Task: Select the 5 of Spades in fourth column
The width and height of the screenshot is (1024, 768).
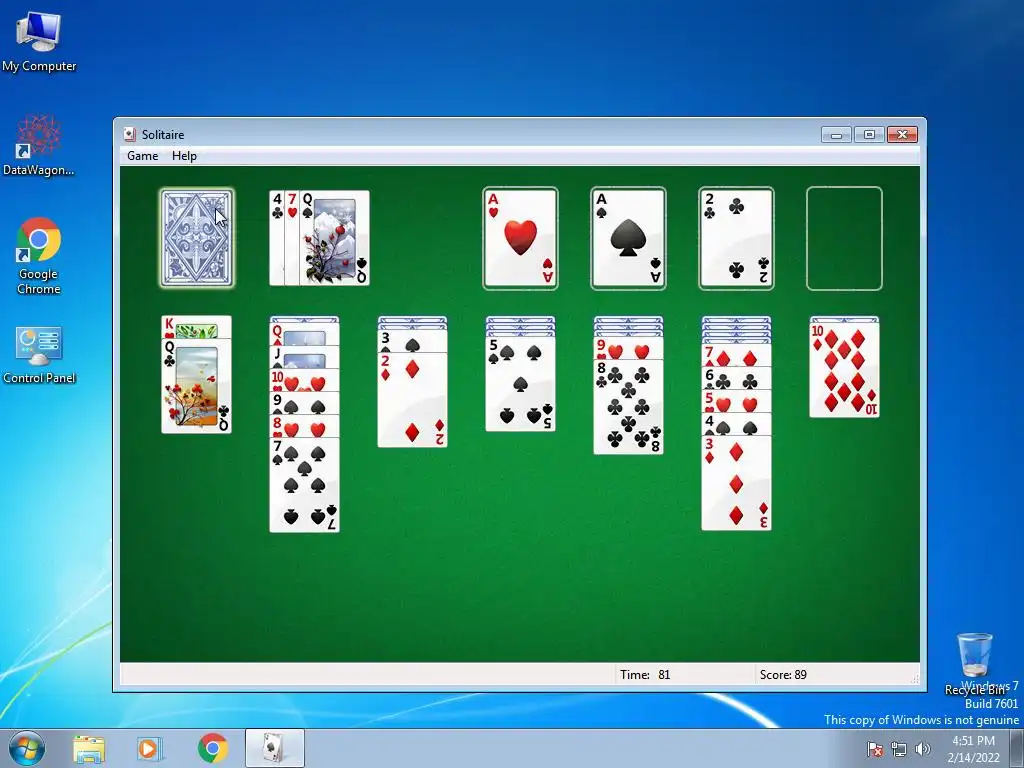Action: [x=520, y=385]
